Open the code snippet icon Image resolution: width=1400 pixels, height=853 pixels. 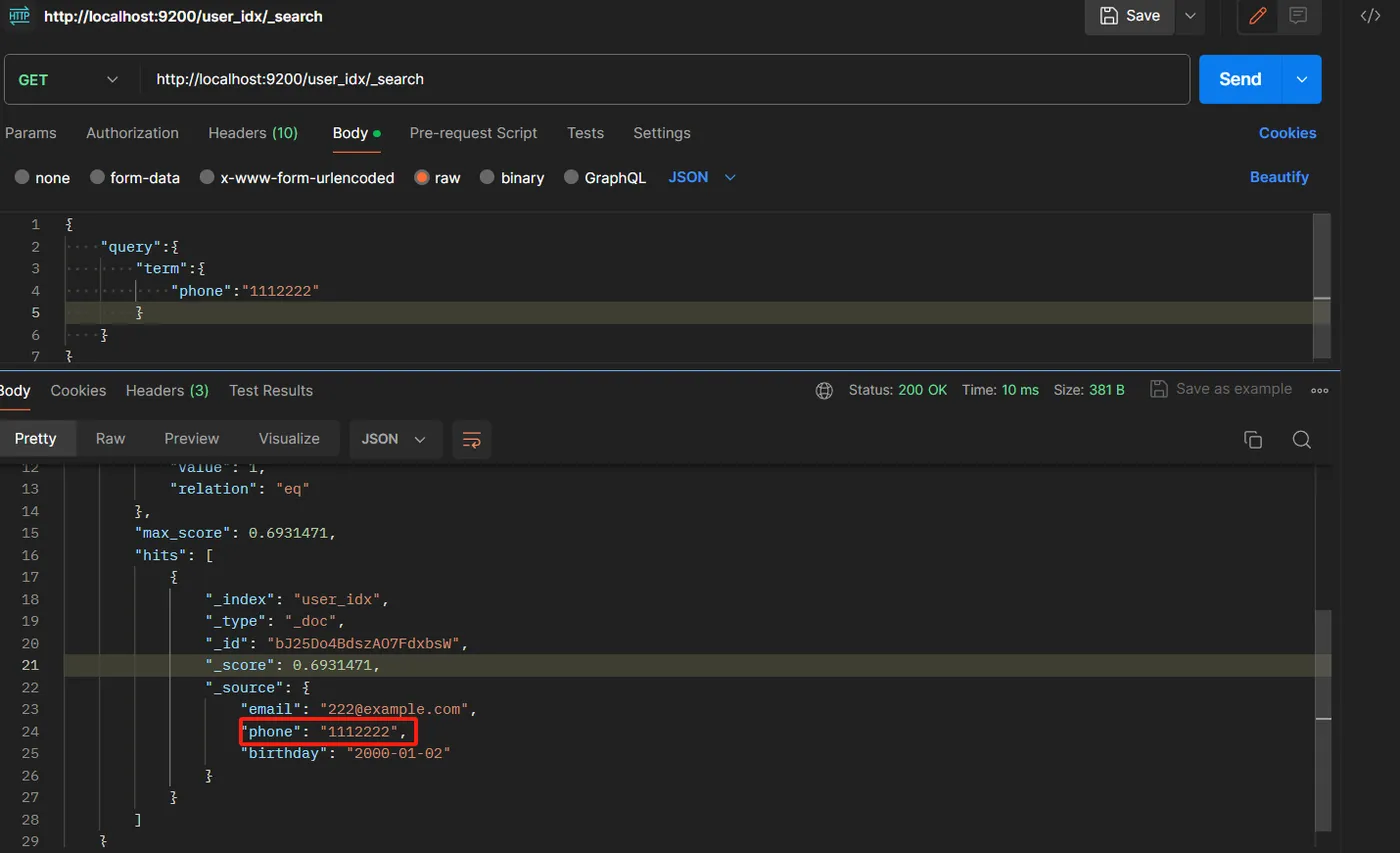coord(1371,15)
